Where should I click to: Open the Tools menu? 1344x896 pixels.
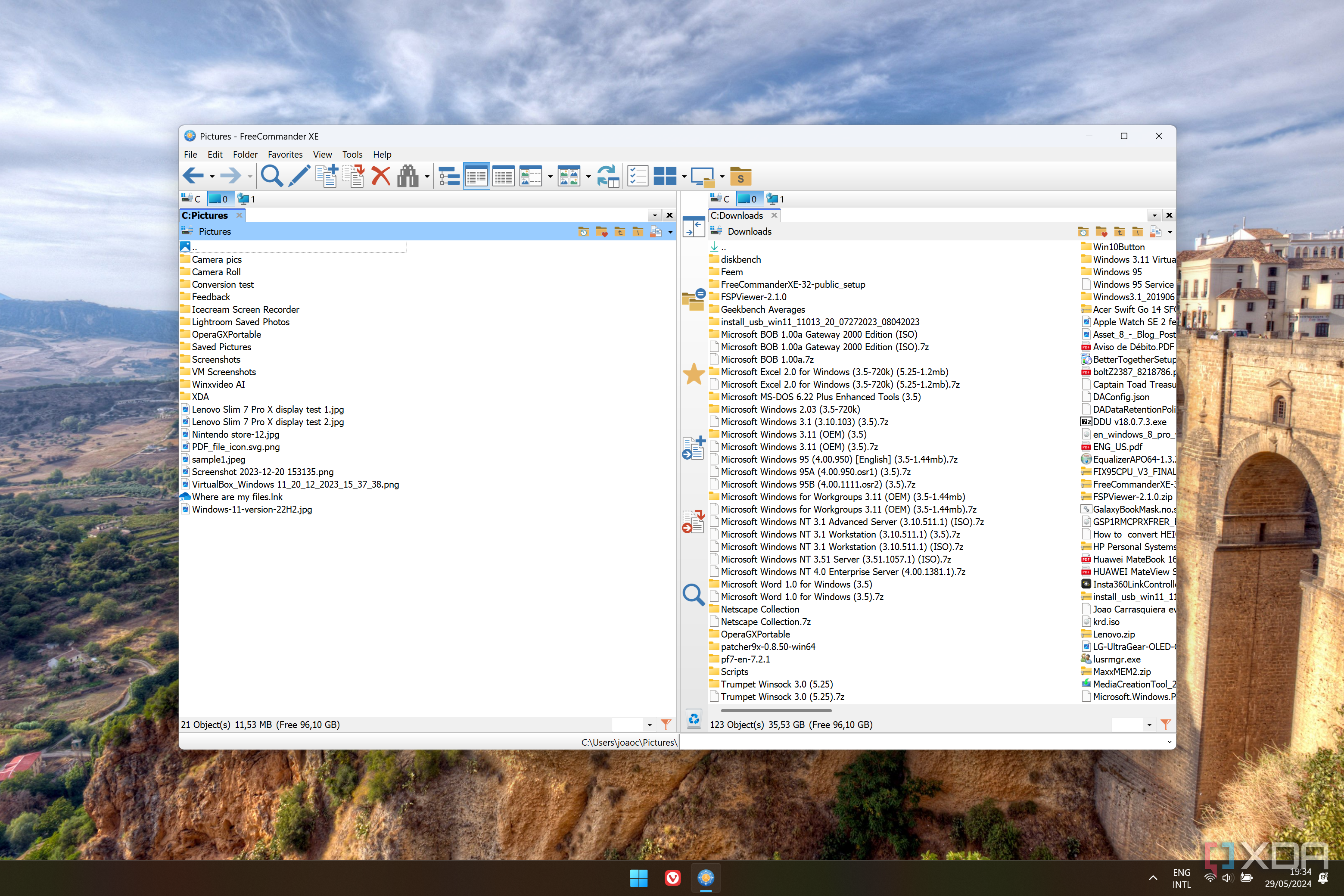(352, 154)
